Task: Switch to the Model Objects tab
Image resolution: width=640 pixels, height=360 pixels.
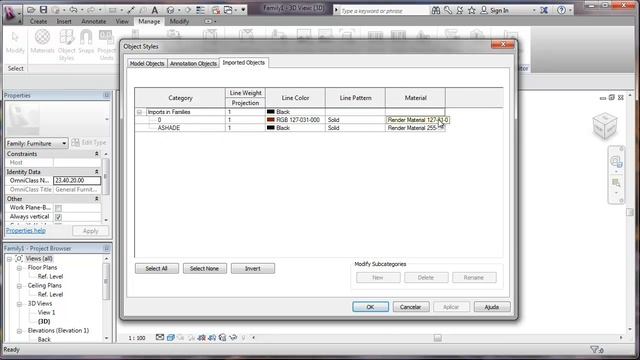Action: point(147,64)
